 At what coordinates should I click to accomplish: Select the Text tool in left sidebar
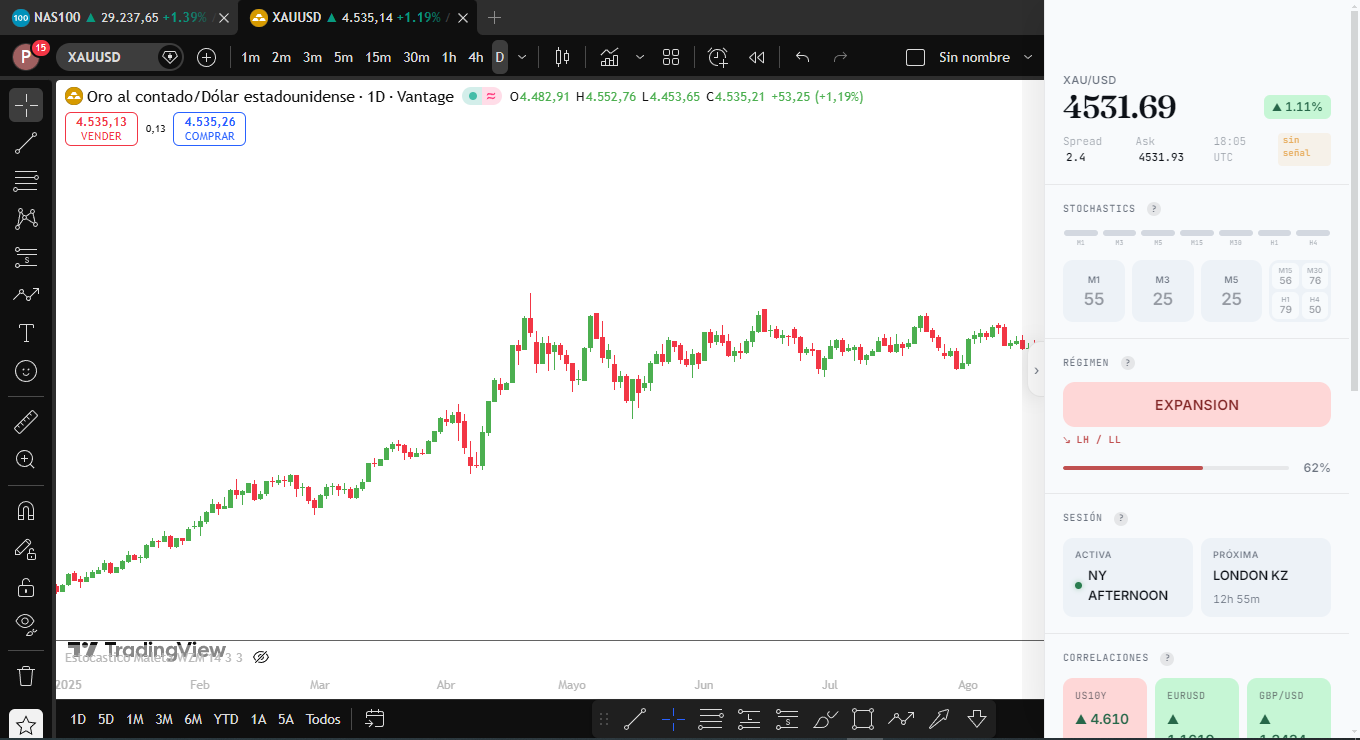coord(26,333)
